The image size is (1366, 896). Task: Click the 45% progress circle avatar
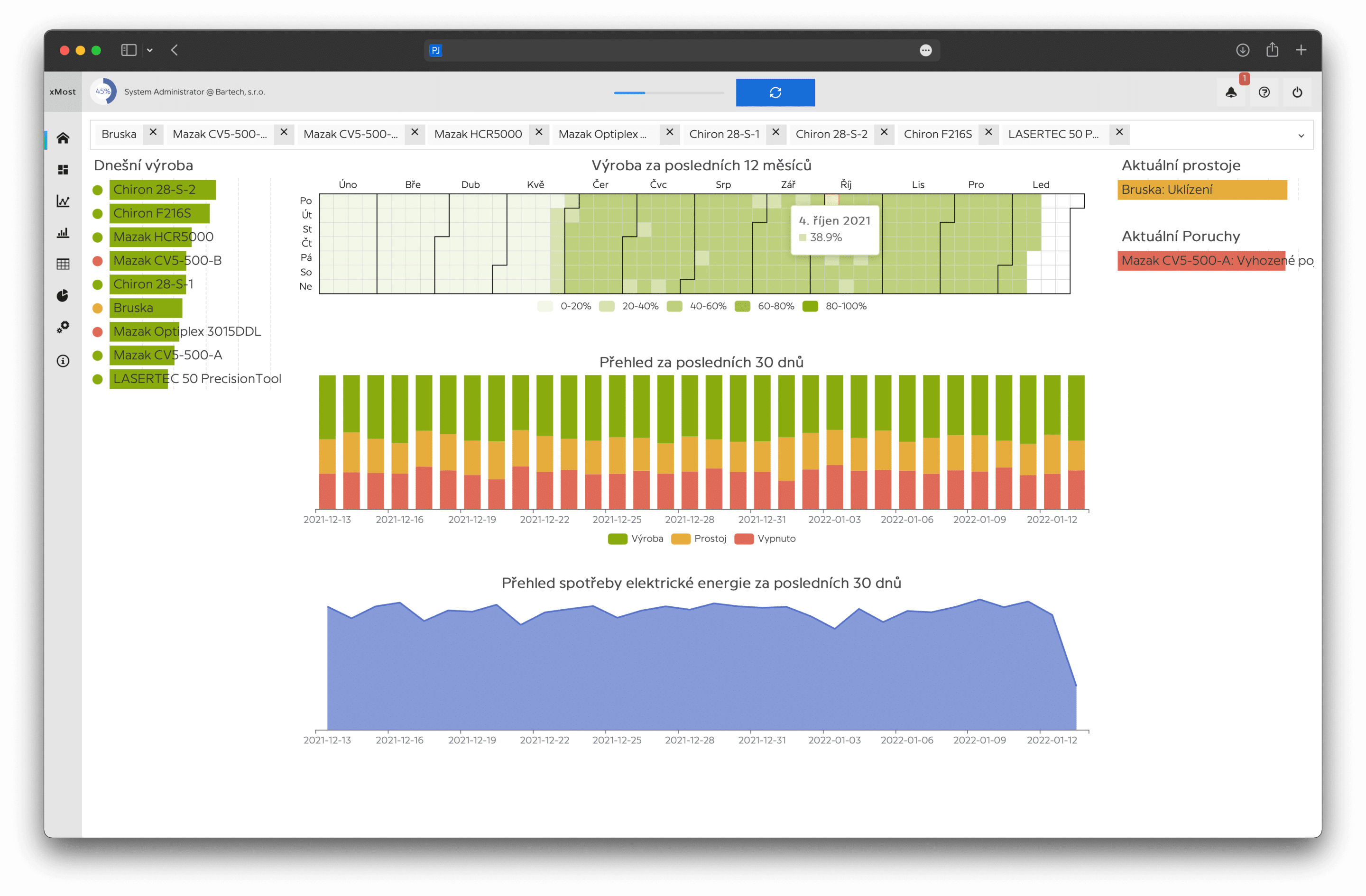103,91
